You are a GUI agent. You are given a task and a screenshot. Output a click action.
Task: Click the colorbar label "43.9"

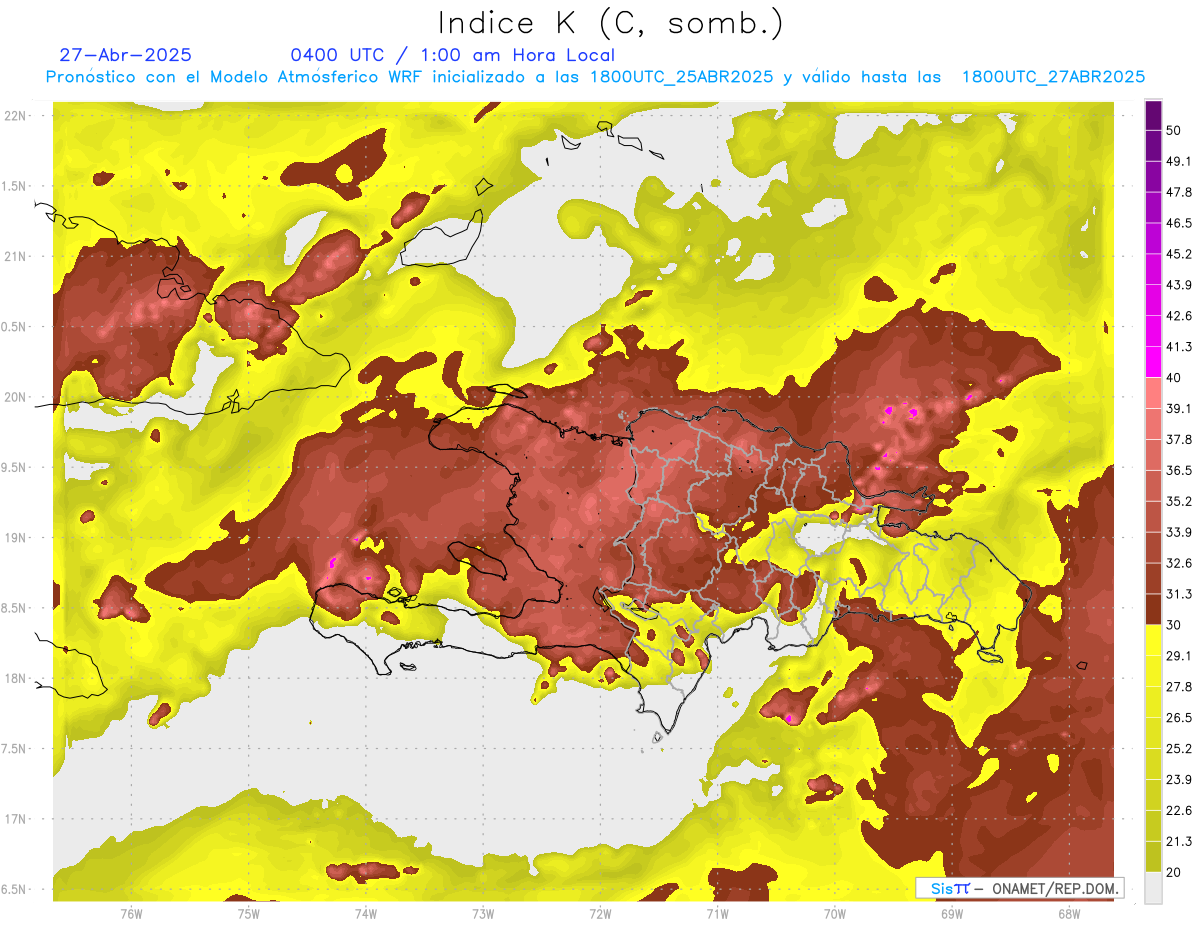pyautogui.click(x=1179, y=285)
